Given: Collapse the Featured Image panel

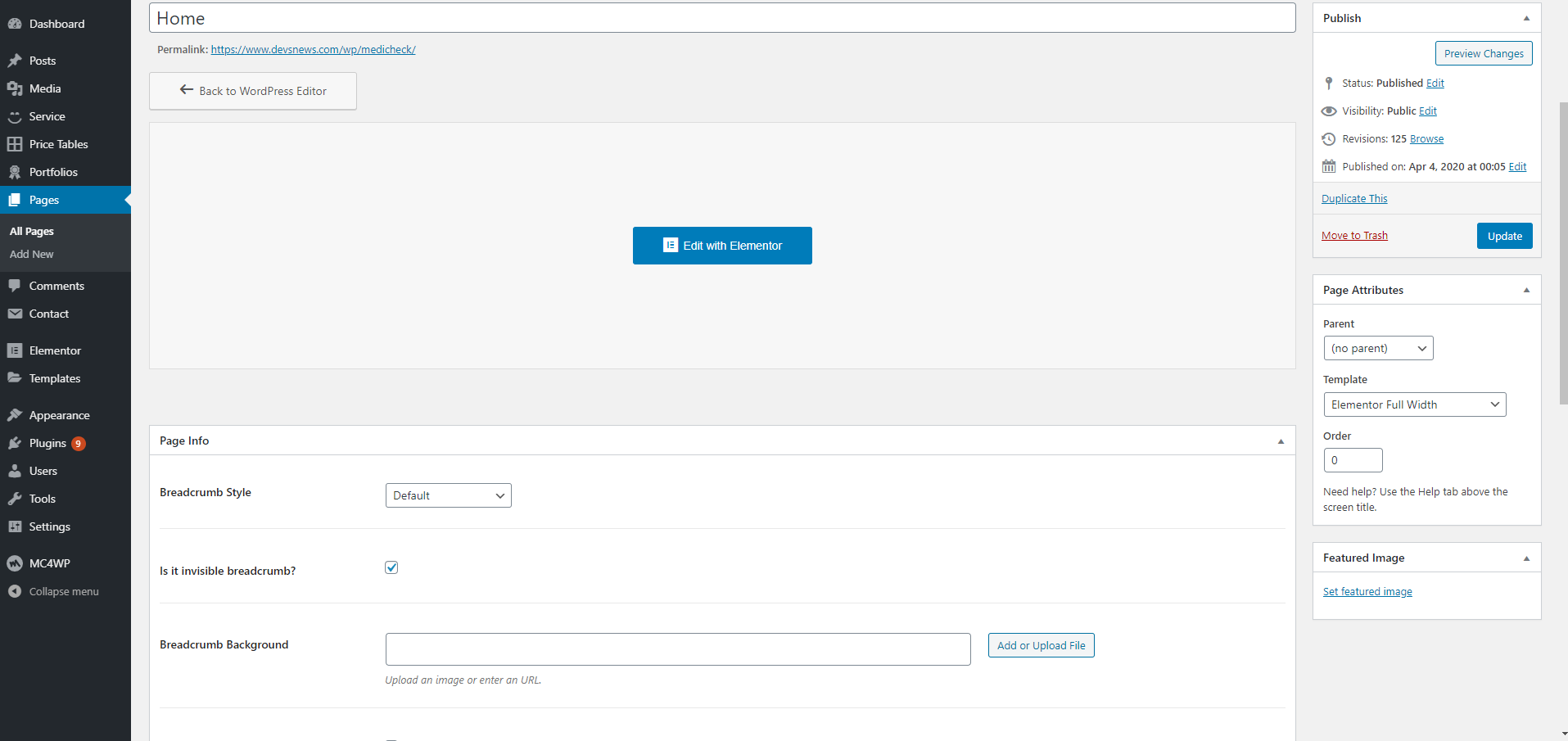Looking at the screenshot, I should (x=1526, y=558).
